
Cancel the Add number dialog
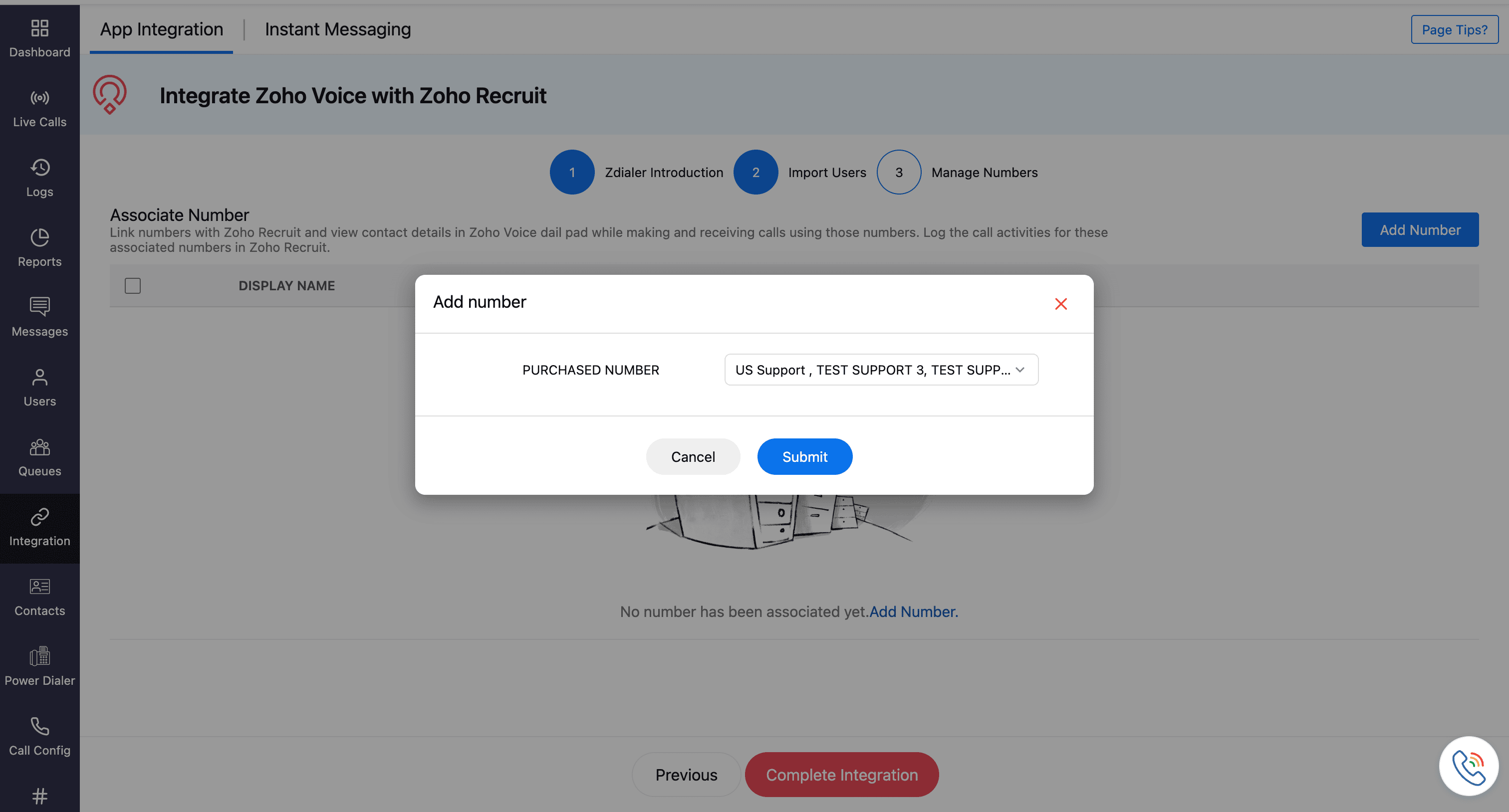(x=693, y=457)
